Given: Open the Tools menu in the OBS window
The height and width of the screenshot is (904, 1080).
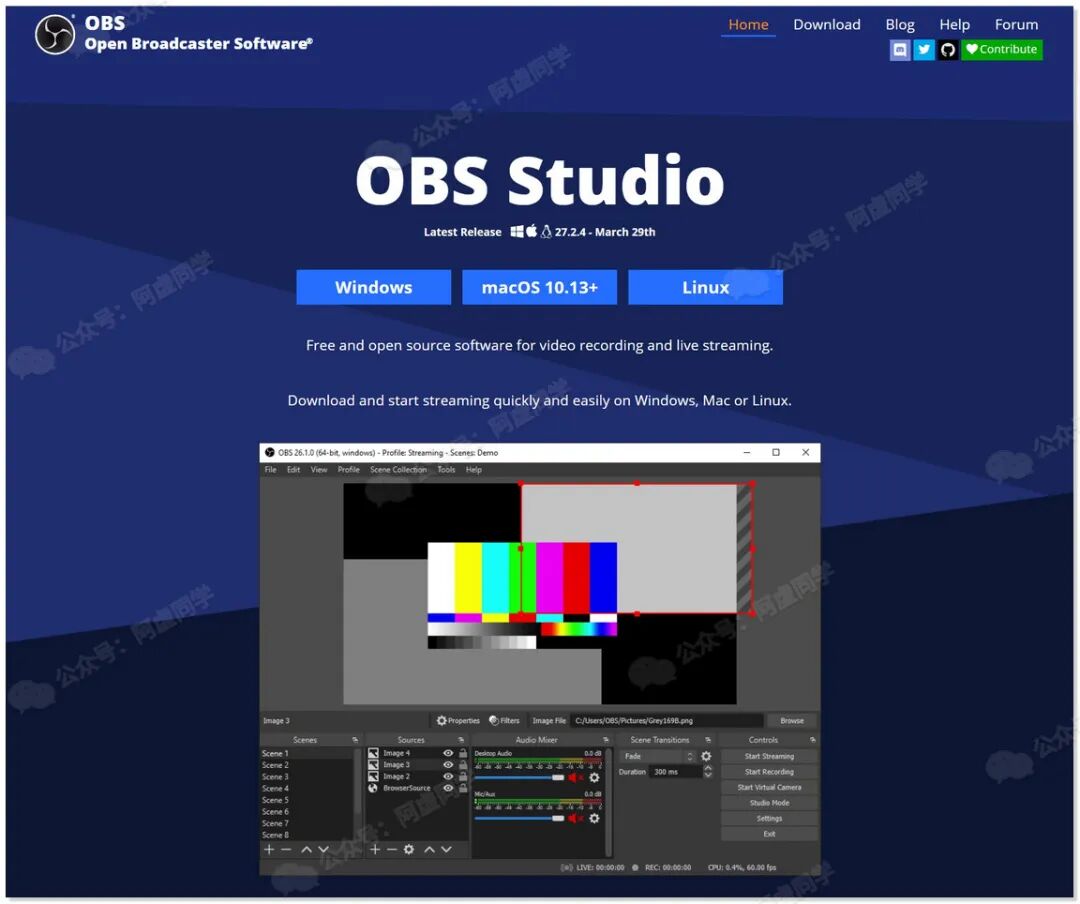Looking at the screenshot, I should coord(446,470).
